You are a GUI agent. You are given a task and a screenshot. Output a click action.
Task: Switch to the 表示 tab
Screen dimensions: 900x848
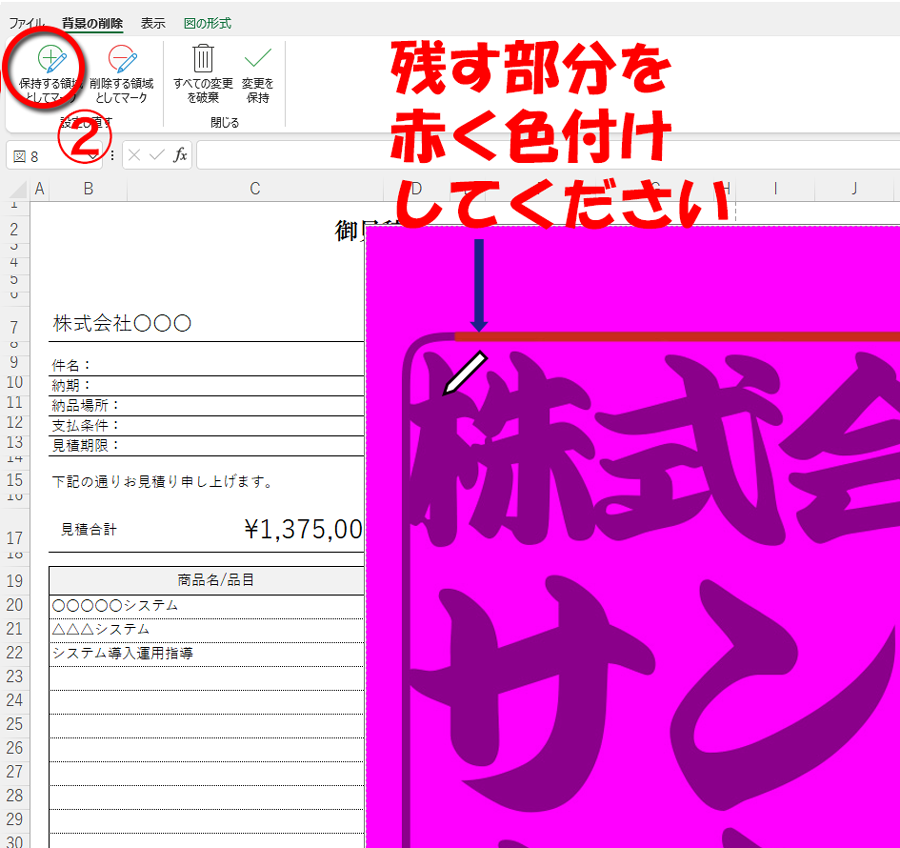coord(153,22)
